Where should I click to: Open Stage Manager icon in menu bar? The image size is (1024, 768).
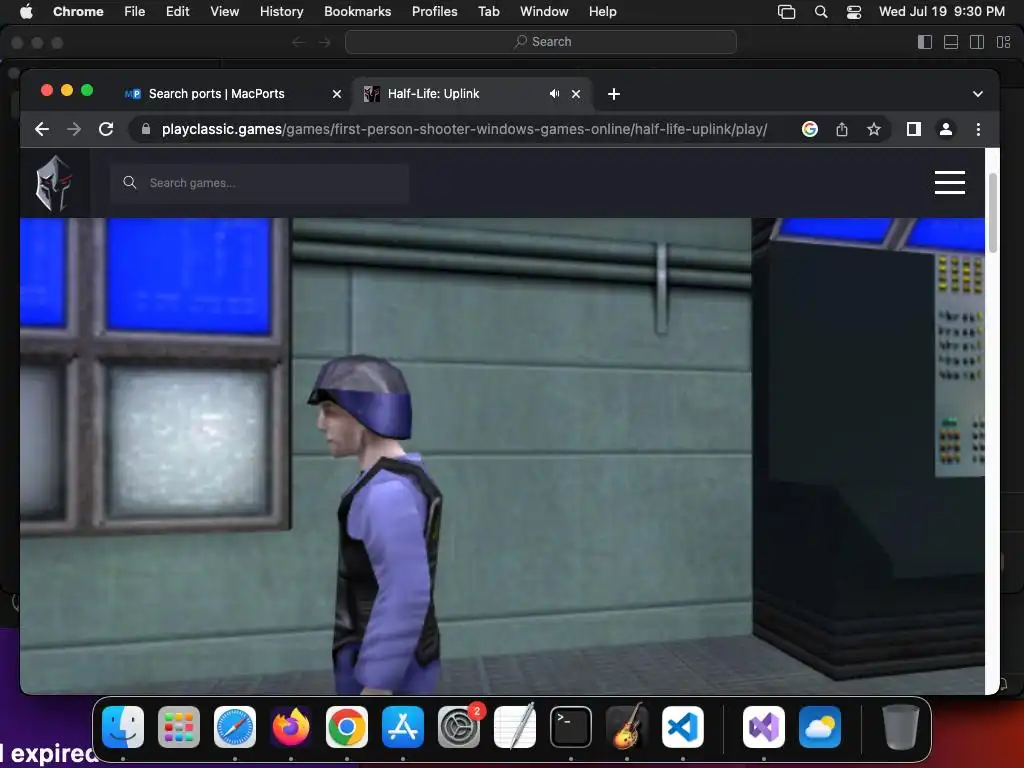click(x=786, y=12)
